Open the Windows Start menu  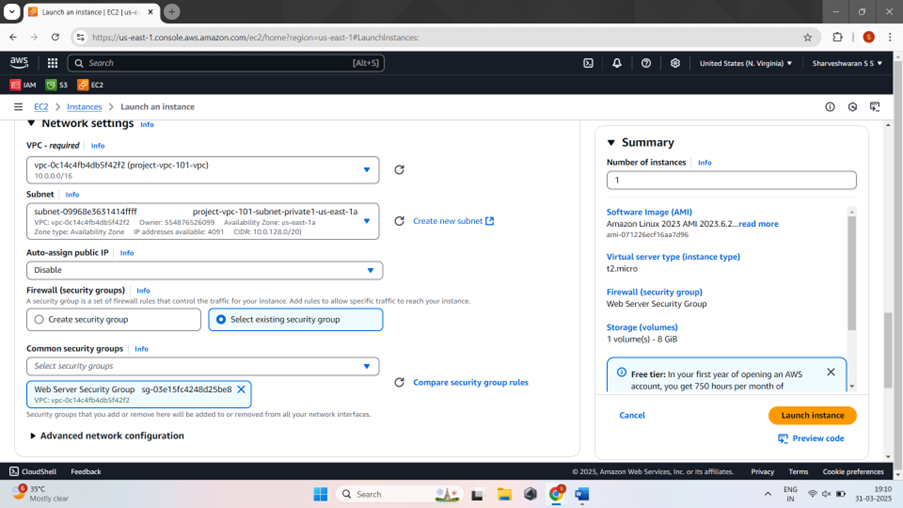(320, 494)
